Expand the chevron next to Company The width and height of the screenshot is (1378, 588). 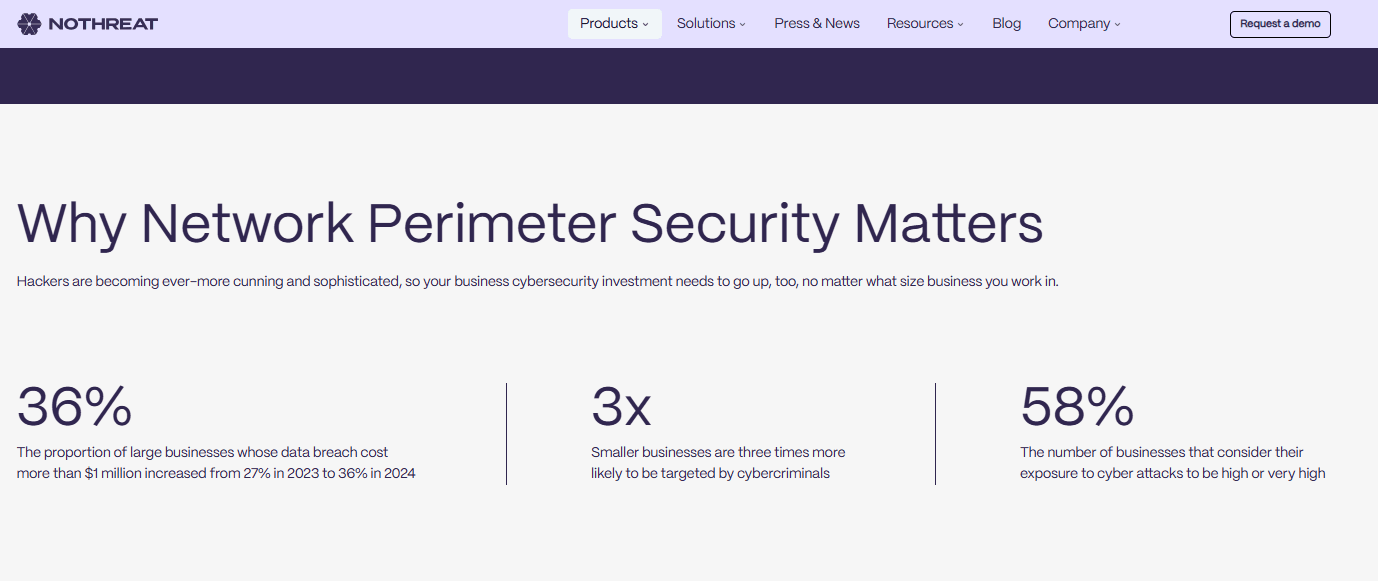[1118, 25]
